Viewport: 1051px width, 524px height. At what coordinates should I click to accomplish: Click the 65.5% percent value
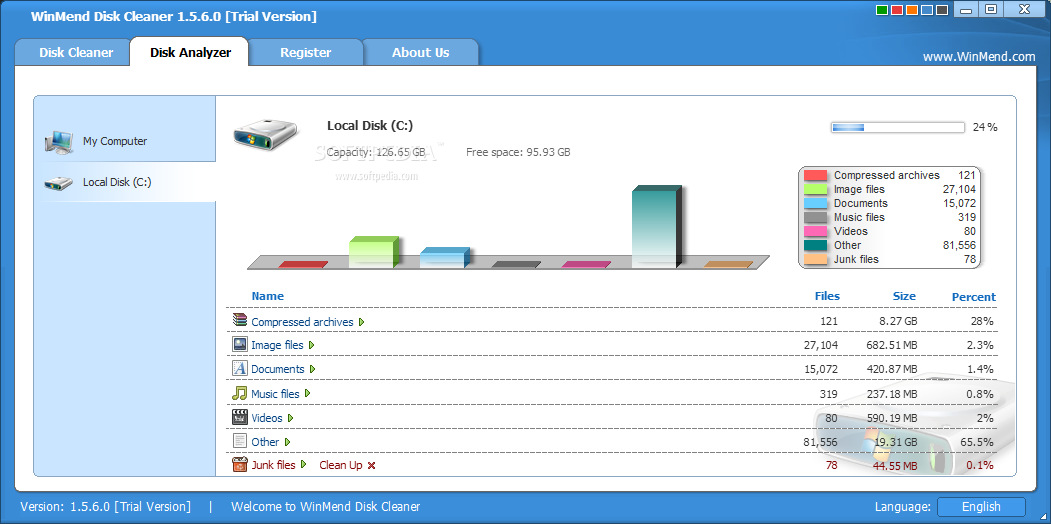977,442
